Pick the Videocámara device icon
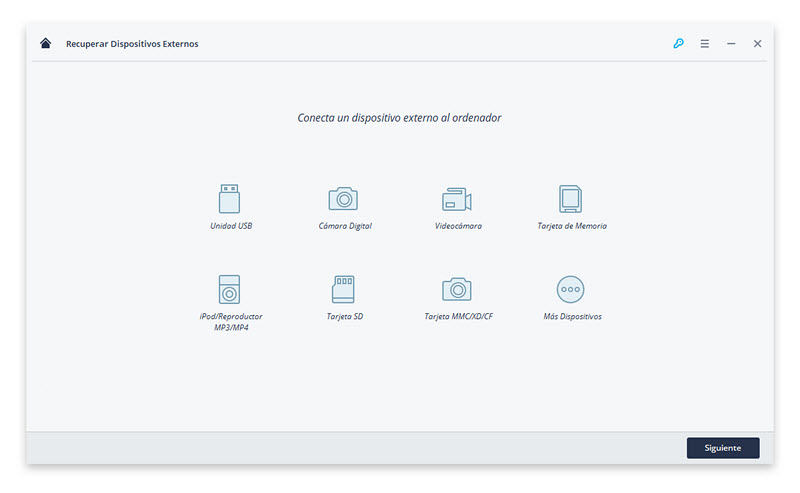 pos(457,199)
